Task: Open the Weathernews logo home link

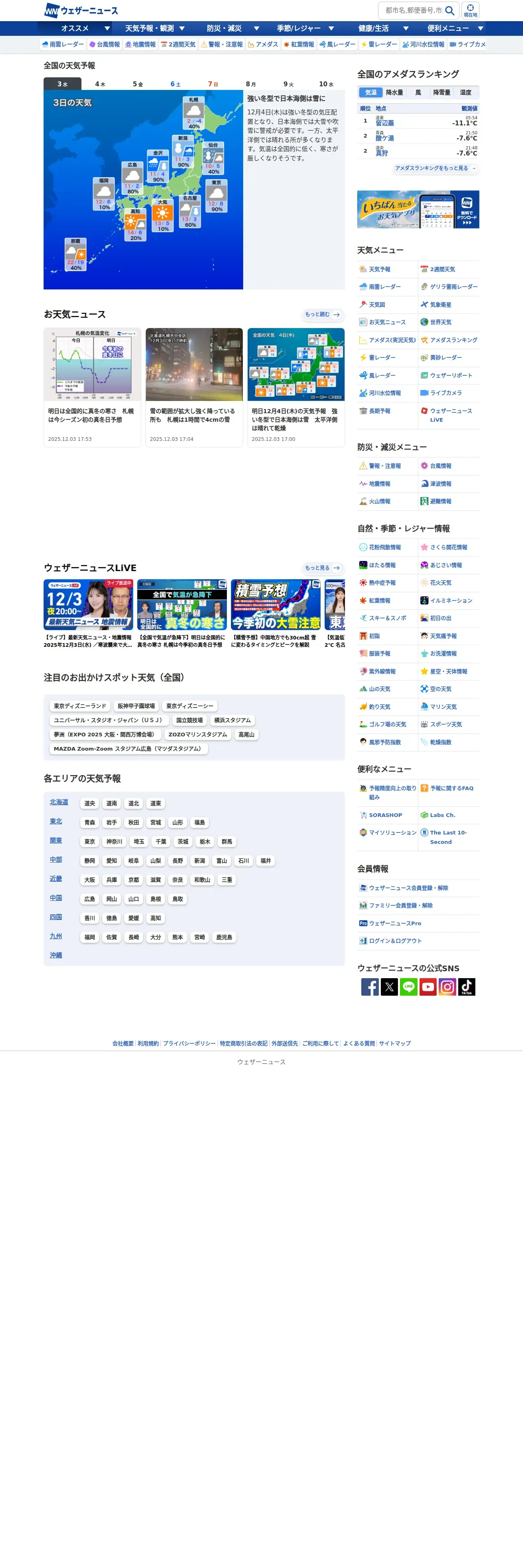Action: point(81,10)
